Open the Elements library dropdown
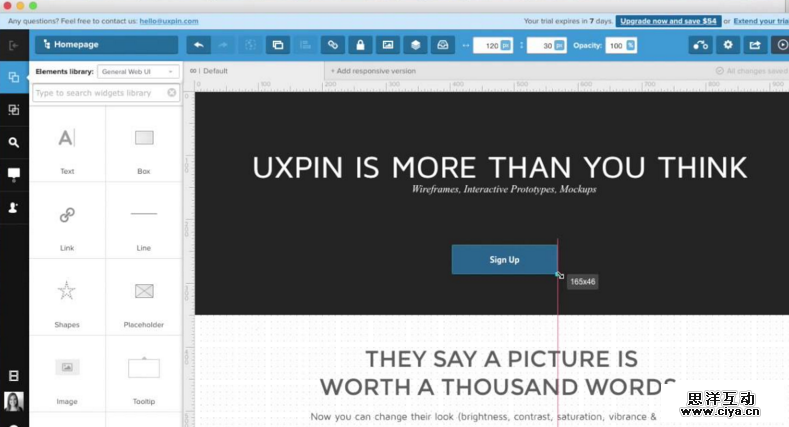The width and height of the screenshot is (789, 427). coord(138,71)
